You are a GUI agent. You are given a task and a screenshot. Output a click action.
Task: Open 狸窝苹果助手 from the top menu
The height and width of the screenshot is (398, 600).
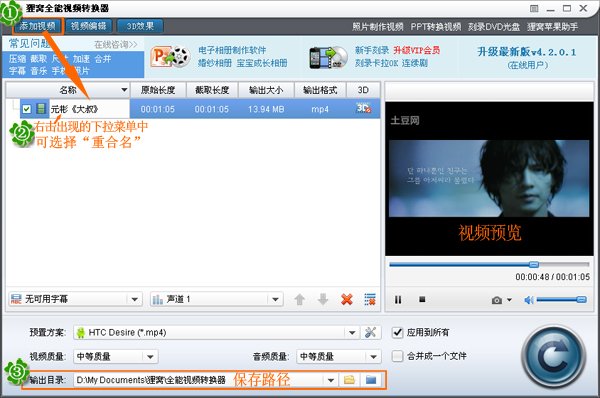click(x=553, y=27)
